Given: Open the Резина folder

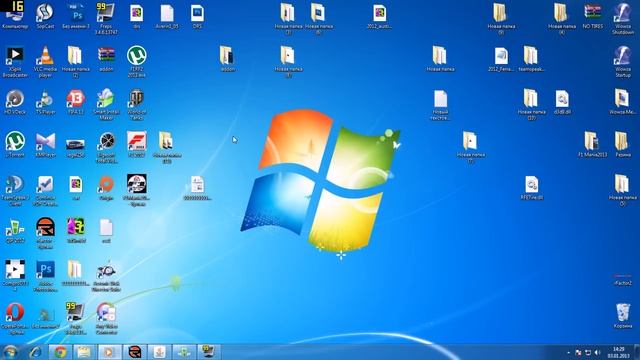Looking at the screenshot, I should 623,144.
